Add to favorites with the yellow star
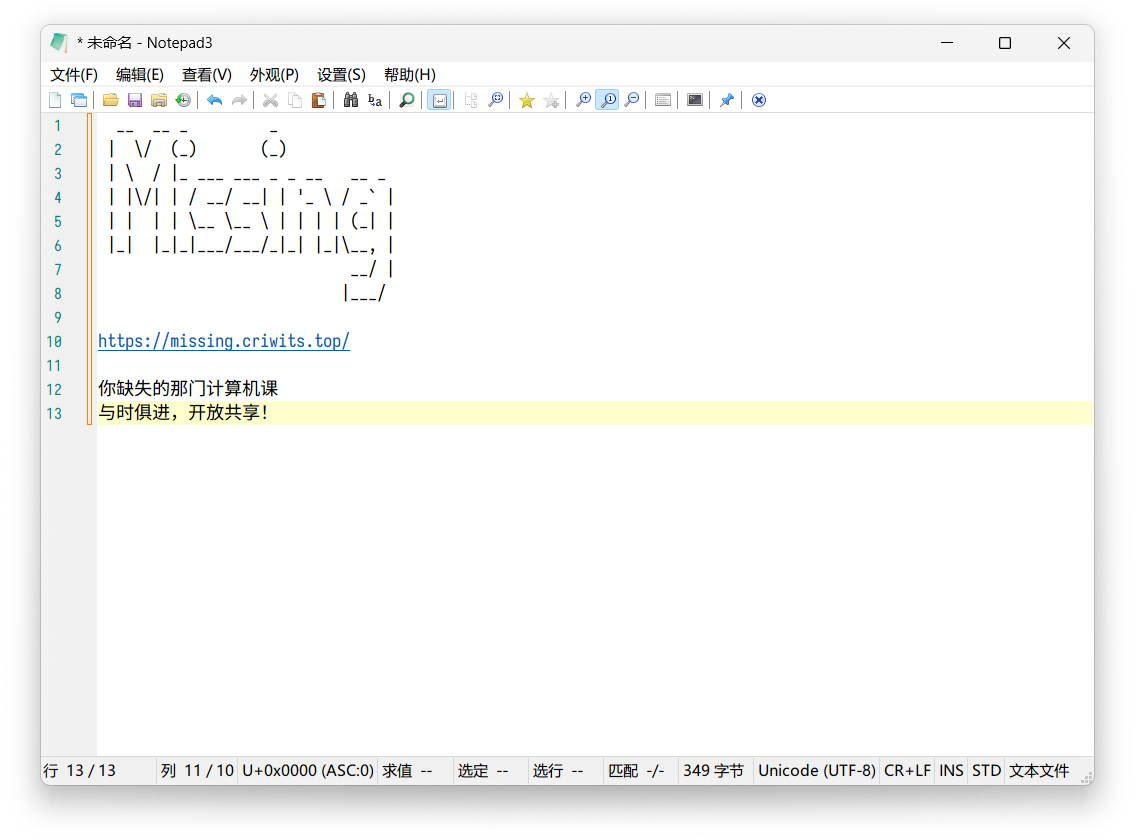Image resolution: width=1140 pixels, height=840 pixels. pos(526,100)
